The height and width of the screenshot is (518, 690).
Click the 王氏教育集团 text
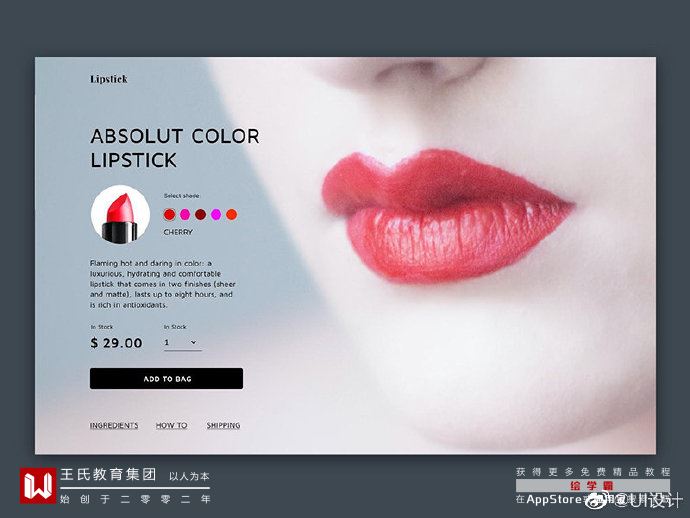coord(108,474)
